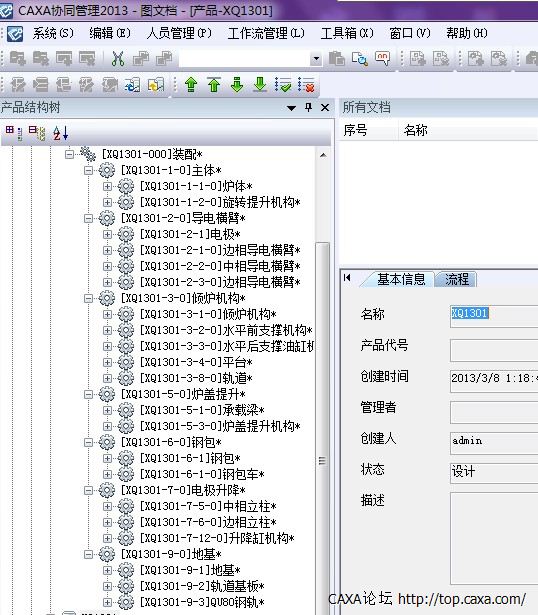
Task: Click the green move-to-bottom arrow icon
Action: point(260,85)
